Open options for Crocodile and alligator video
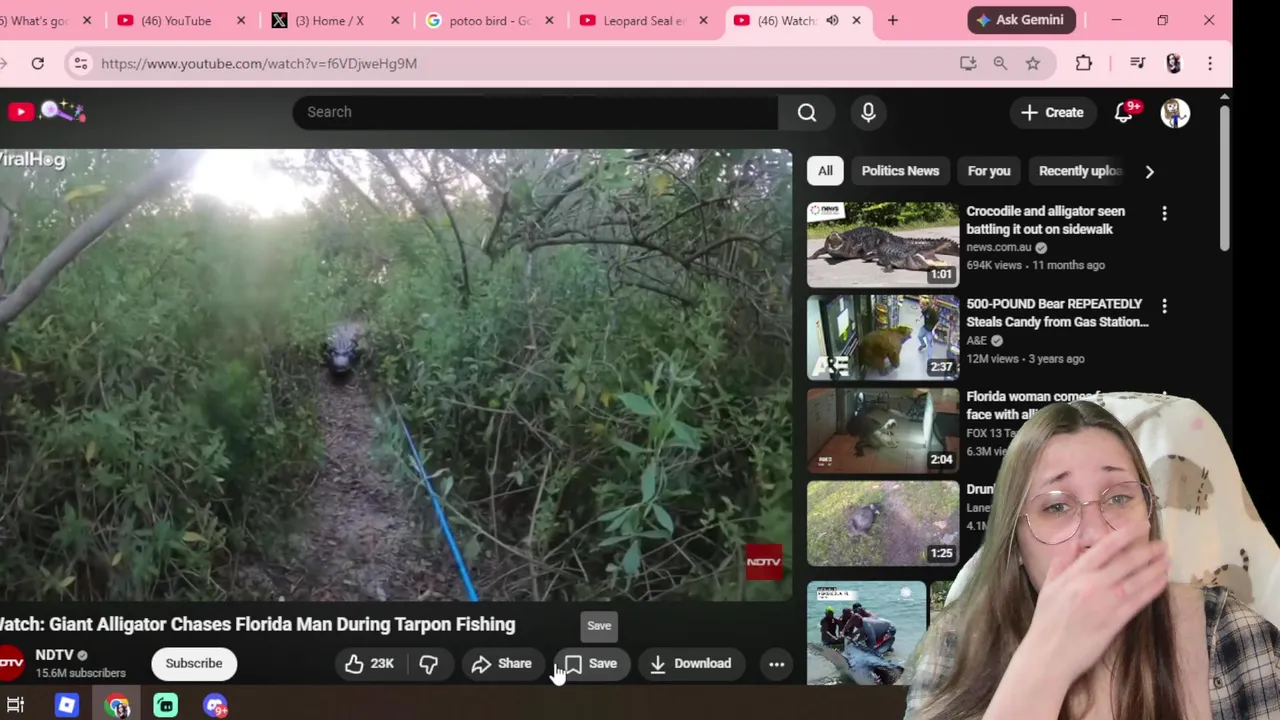This screenshot has height=720, width=1280. [1164, 213]
